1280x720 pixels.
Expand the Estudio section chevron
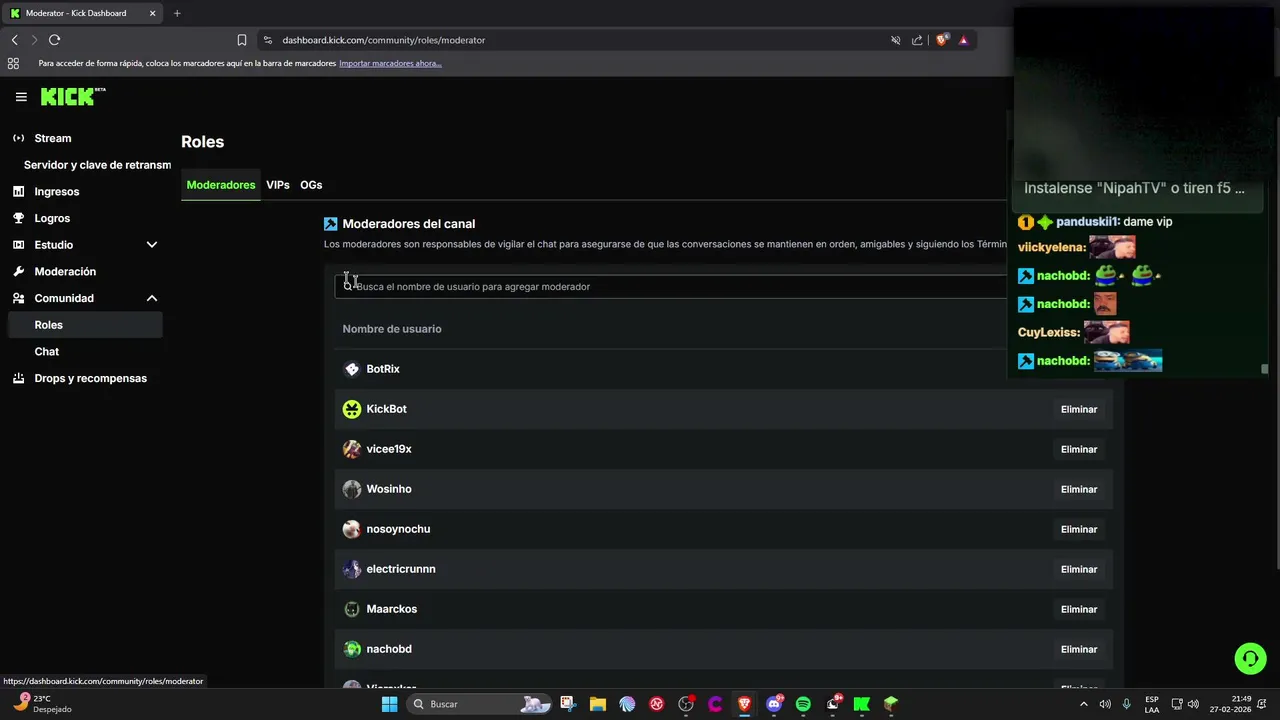tap(152, 244)
